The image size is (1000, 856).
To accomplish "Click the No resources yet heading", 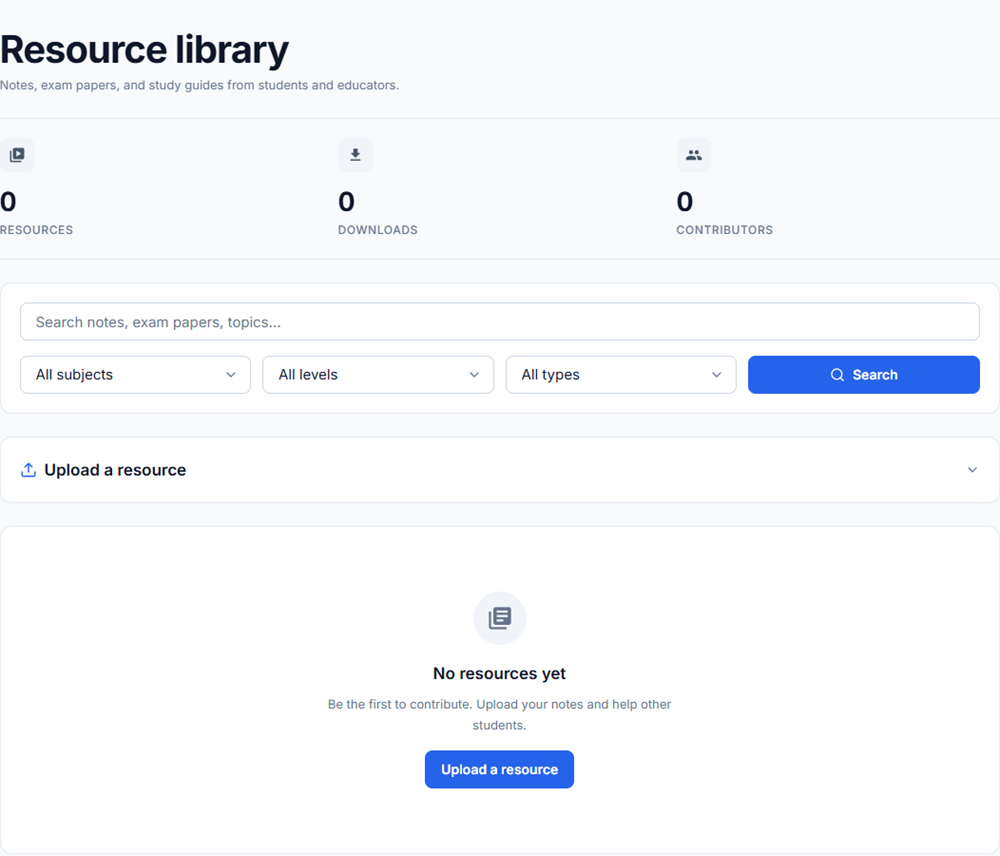I will point(499,674).
